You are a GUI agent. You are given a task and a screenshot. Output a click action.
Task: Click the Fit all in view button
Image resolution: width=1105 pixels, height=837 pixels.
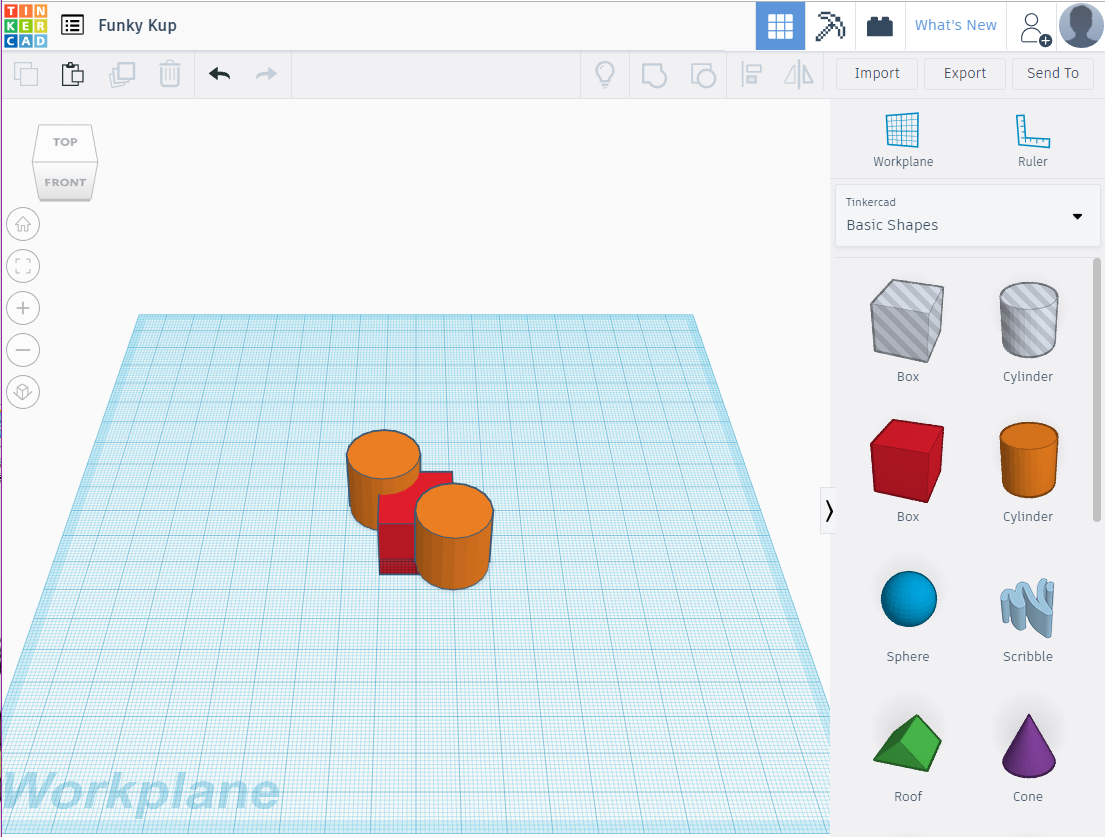[x=23, y=266]
